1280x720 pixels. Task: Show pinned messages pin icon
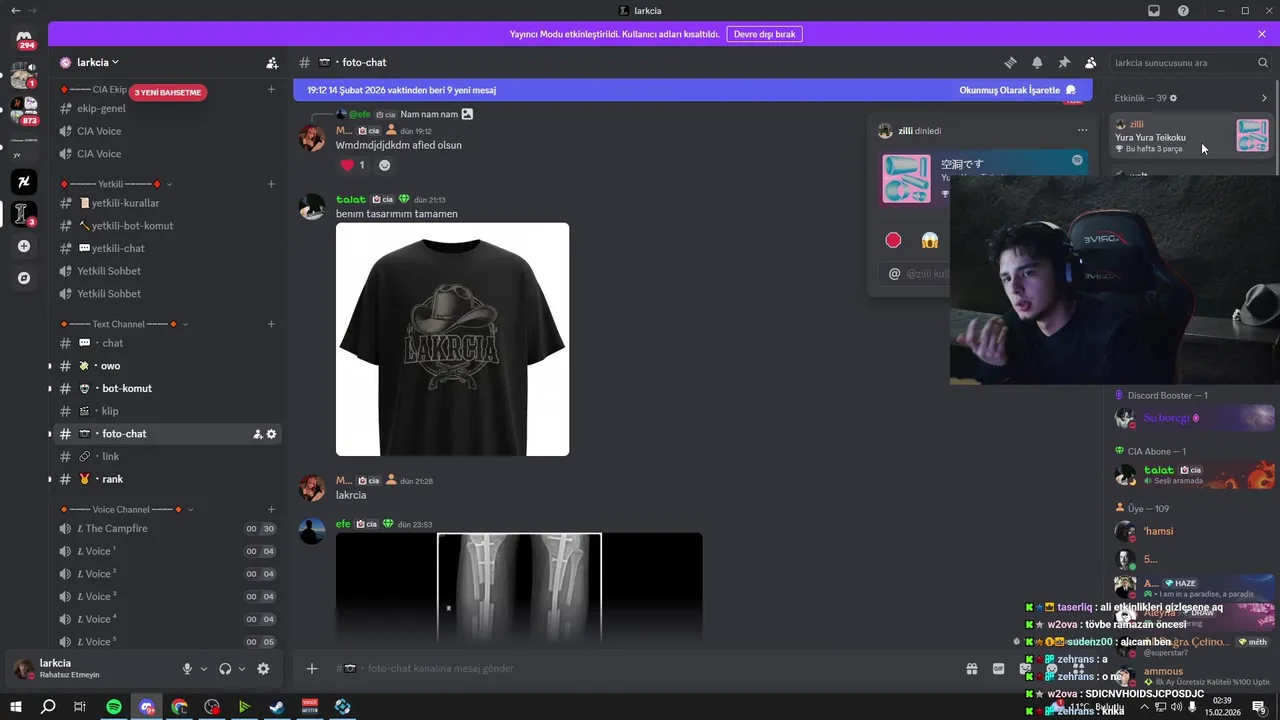point(1064,62)
